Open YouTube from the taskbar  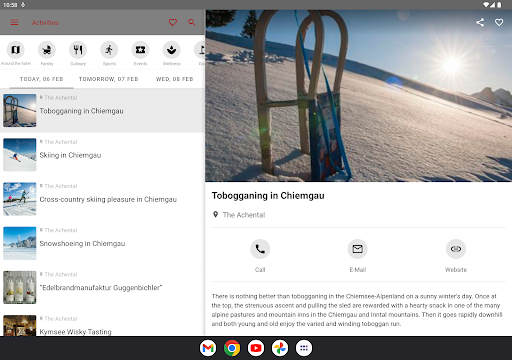pos(256,348)
